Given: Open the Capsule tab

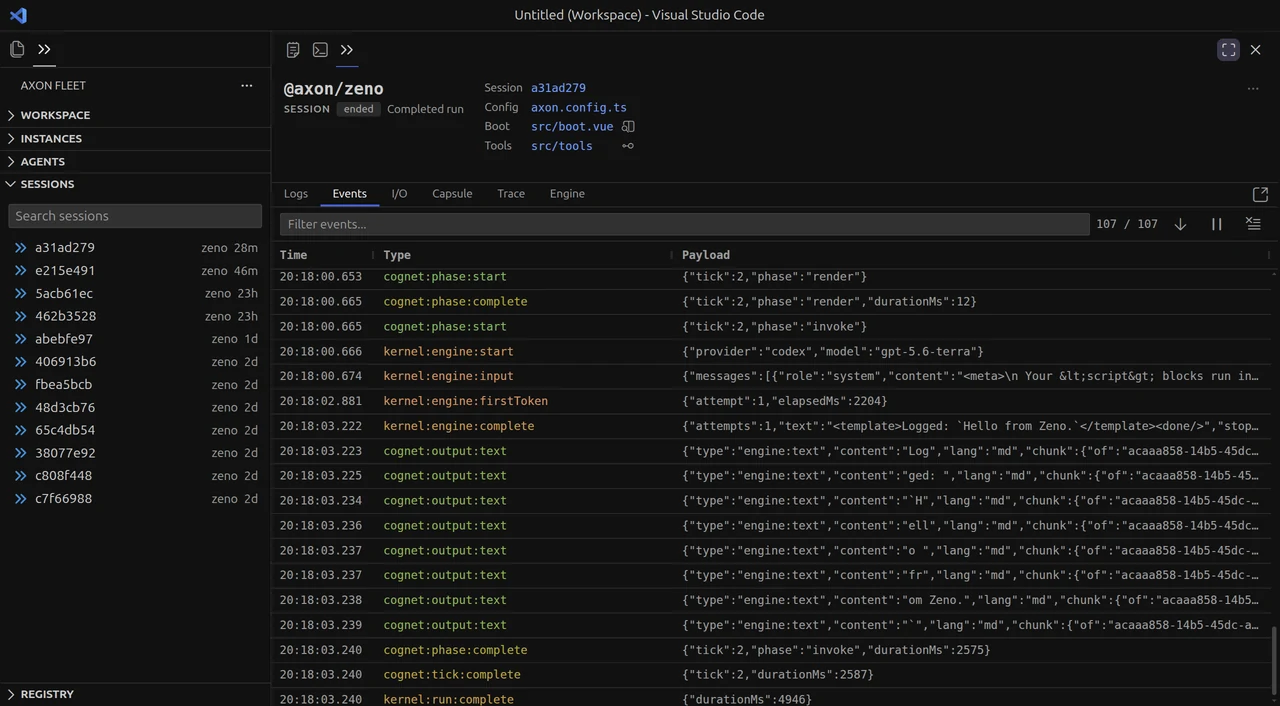Looking at the screenshot, I should pyautogui.click(x=452, y=194).
